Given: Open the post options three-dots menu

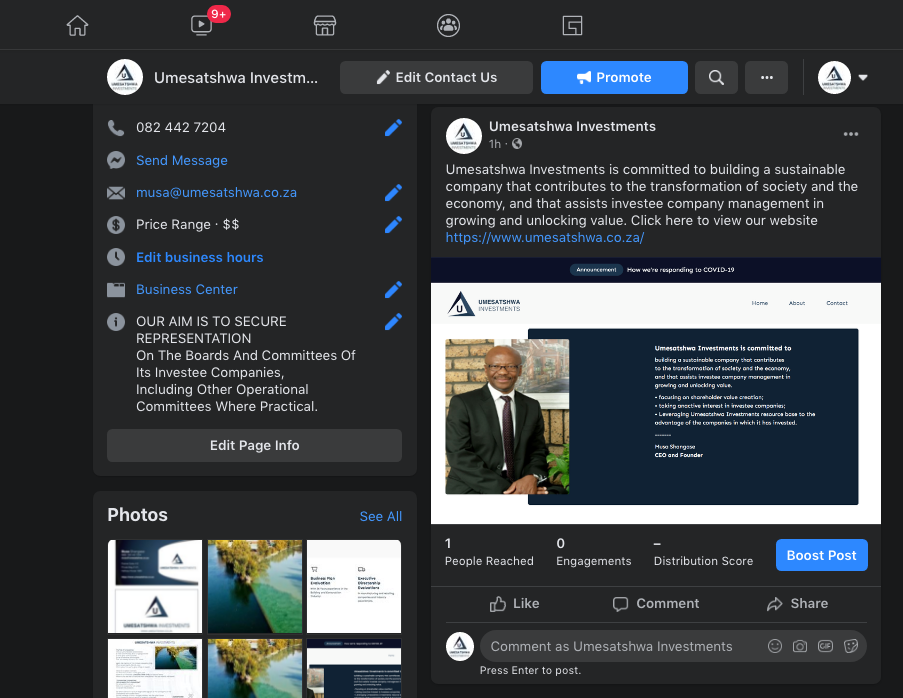Looking at the screenshot, I should [851, 134].
